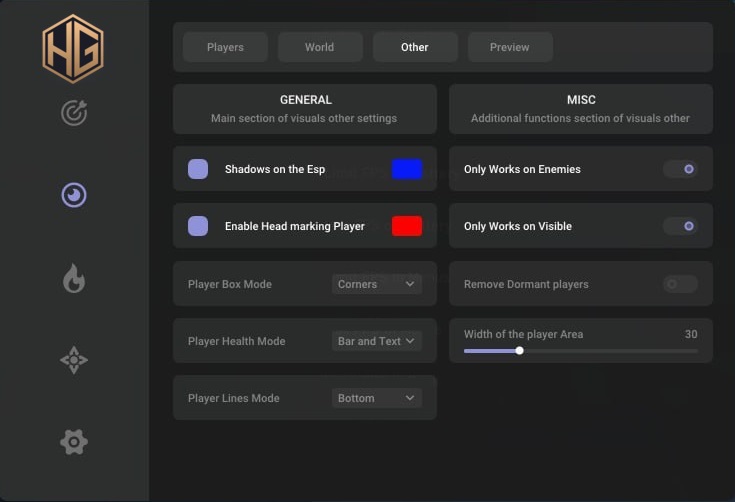Click the Width of the player Area slider

[x=580, y=351]
